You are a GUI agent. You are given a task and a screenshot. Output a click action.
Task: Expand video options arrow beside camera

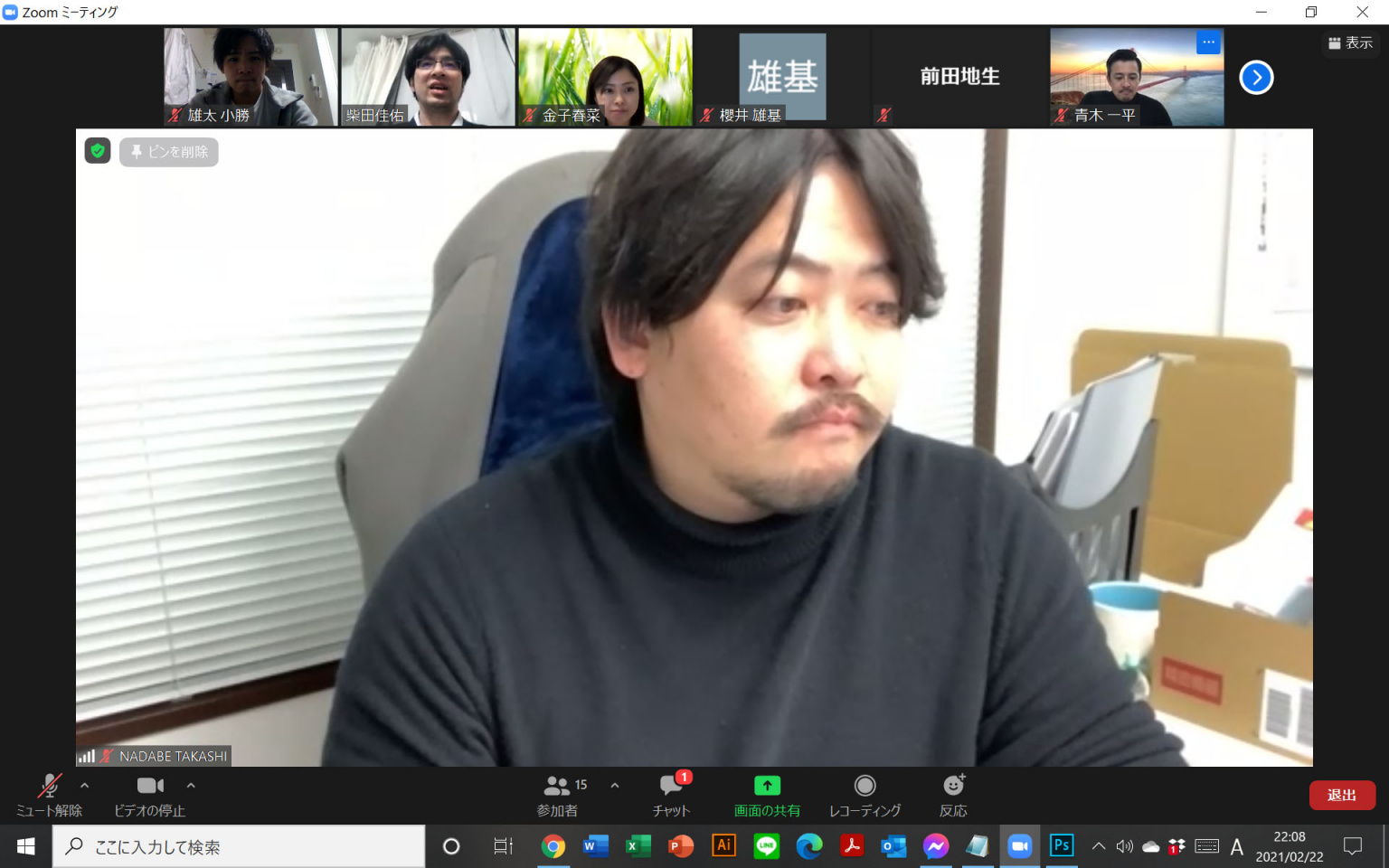(191, 786)
